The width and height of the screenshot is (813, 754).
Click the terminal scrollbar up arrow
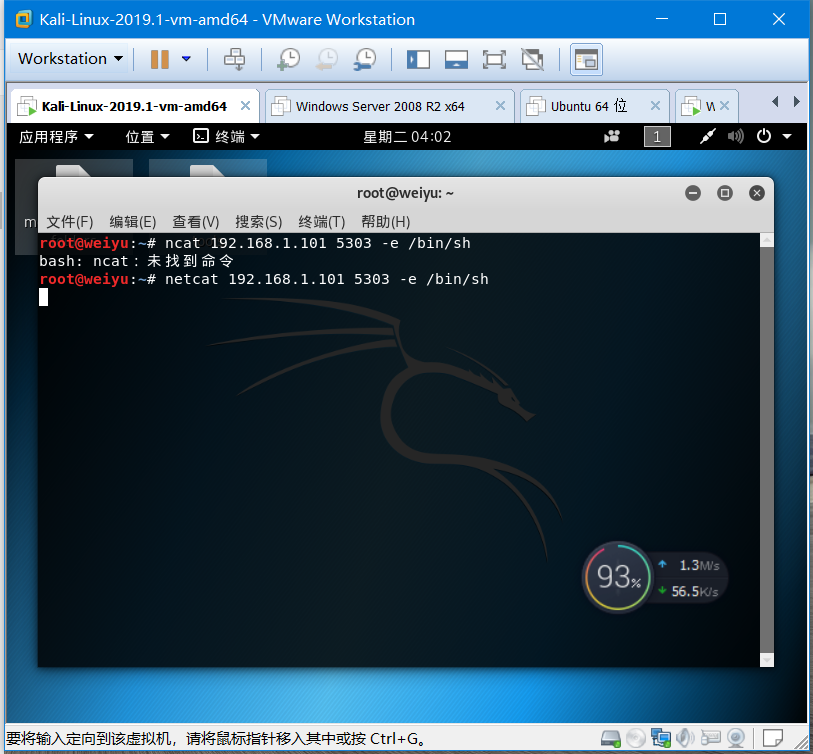click(x=767, y=240)
